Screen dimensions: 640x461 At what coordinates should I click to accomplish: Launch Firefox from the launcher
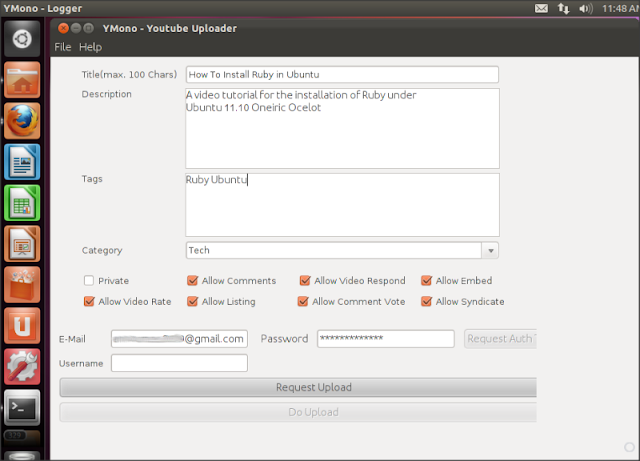tap(22, 121)
